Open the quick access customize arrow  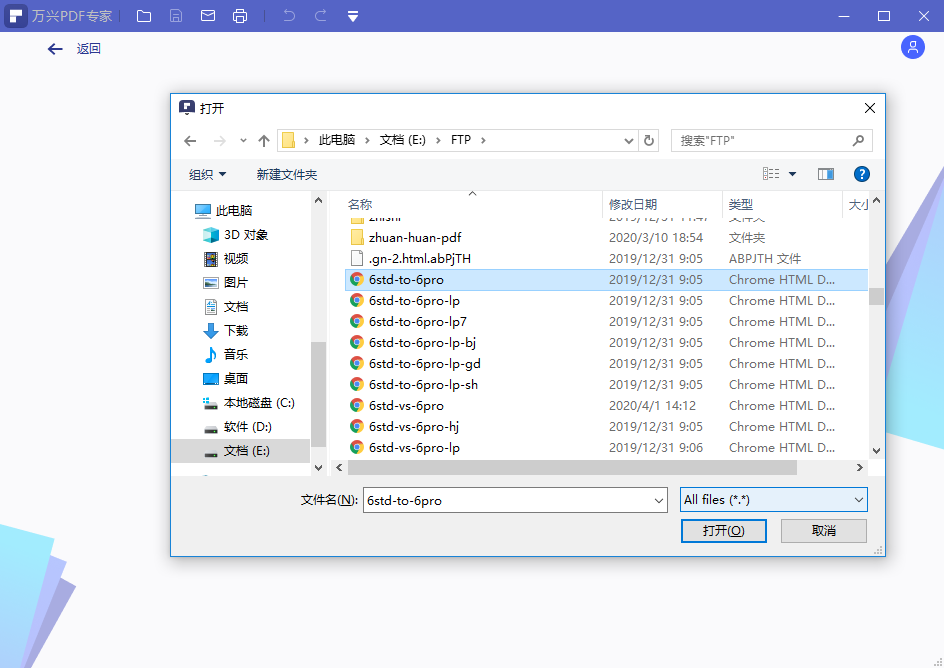(353, 16)
